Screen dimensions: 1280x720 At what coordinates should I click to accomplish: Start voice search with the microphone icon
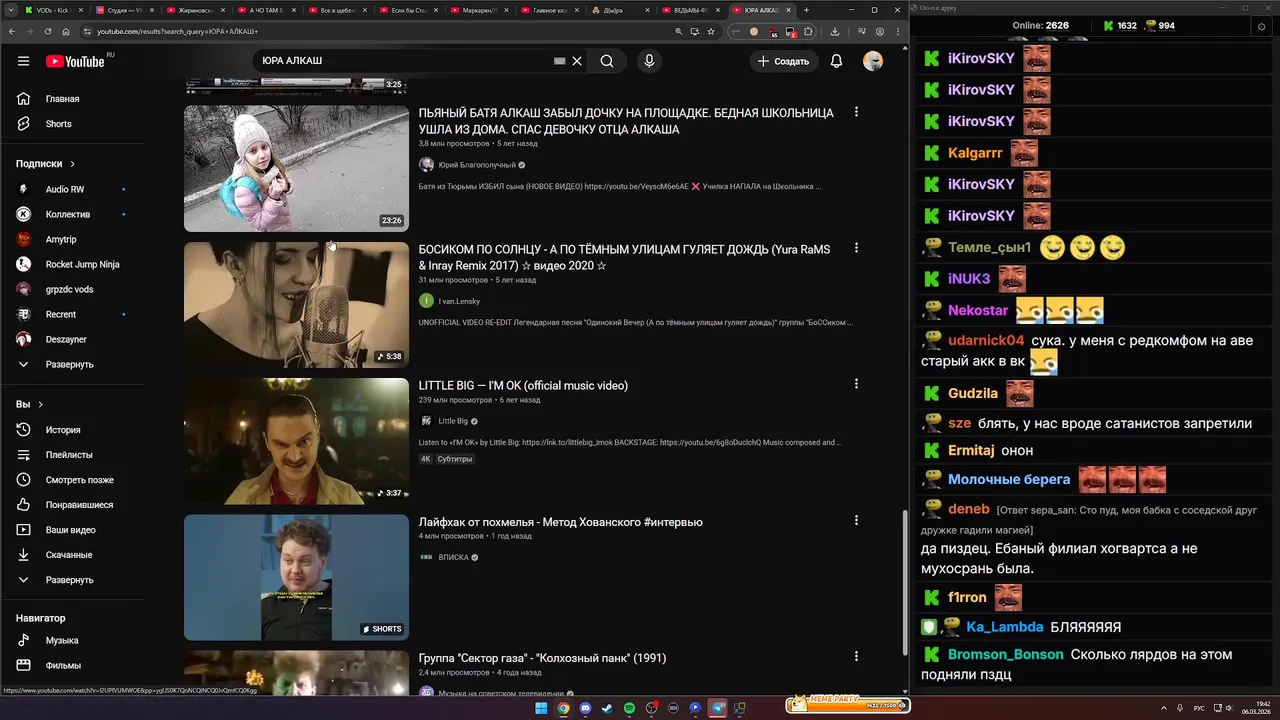[649, 61]
